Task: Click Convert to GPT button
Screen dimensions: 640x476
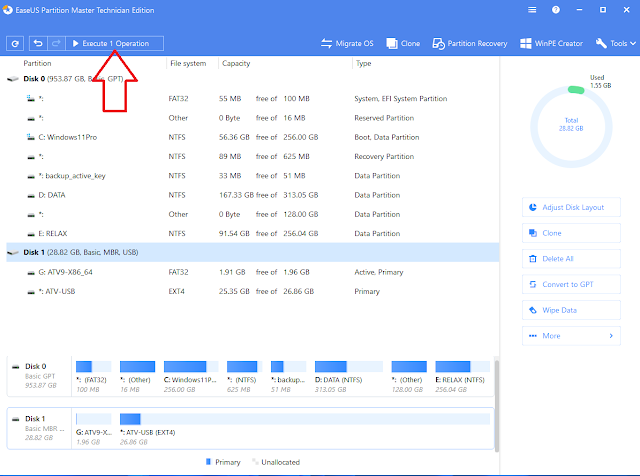Action: tap(571, 285)
